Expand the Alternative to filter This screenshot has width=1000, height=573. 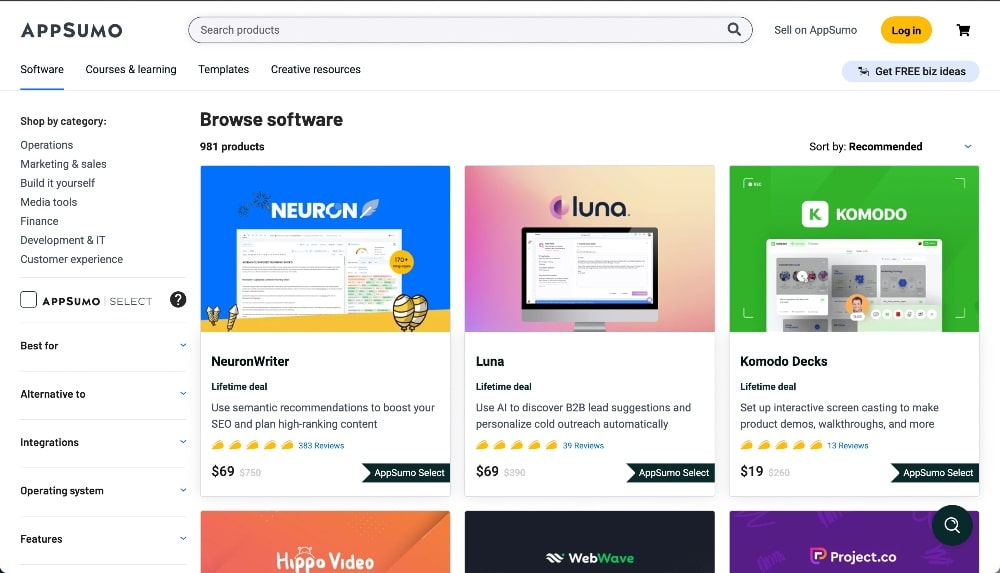click(103, 394)
